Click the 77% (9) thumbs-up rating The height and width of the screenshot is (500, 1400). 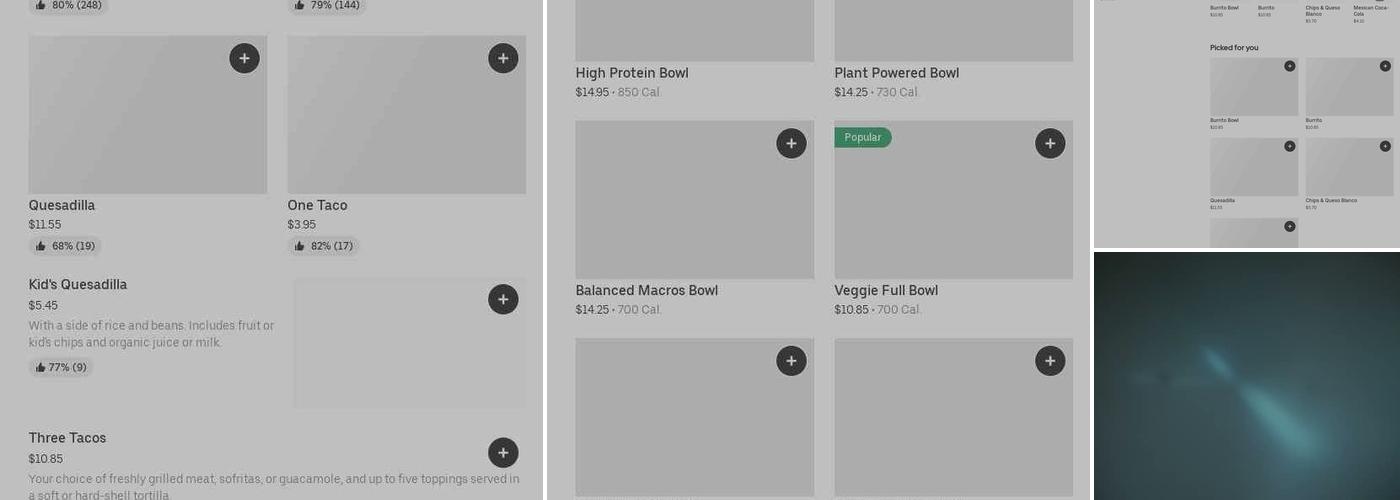(x=61, y=368)
